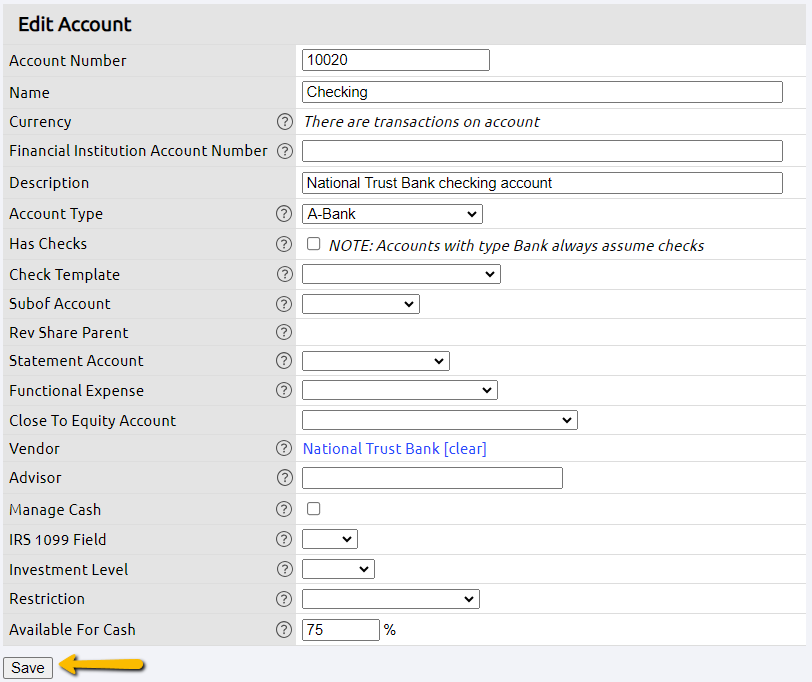Click the Save button
Viewport: 812px width, 682px height.
[x=28, y=668]
